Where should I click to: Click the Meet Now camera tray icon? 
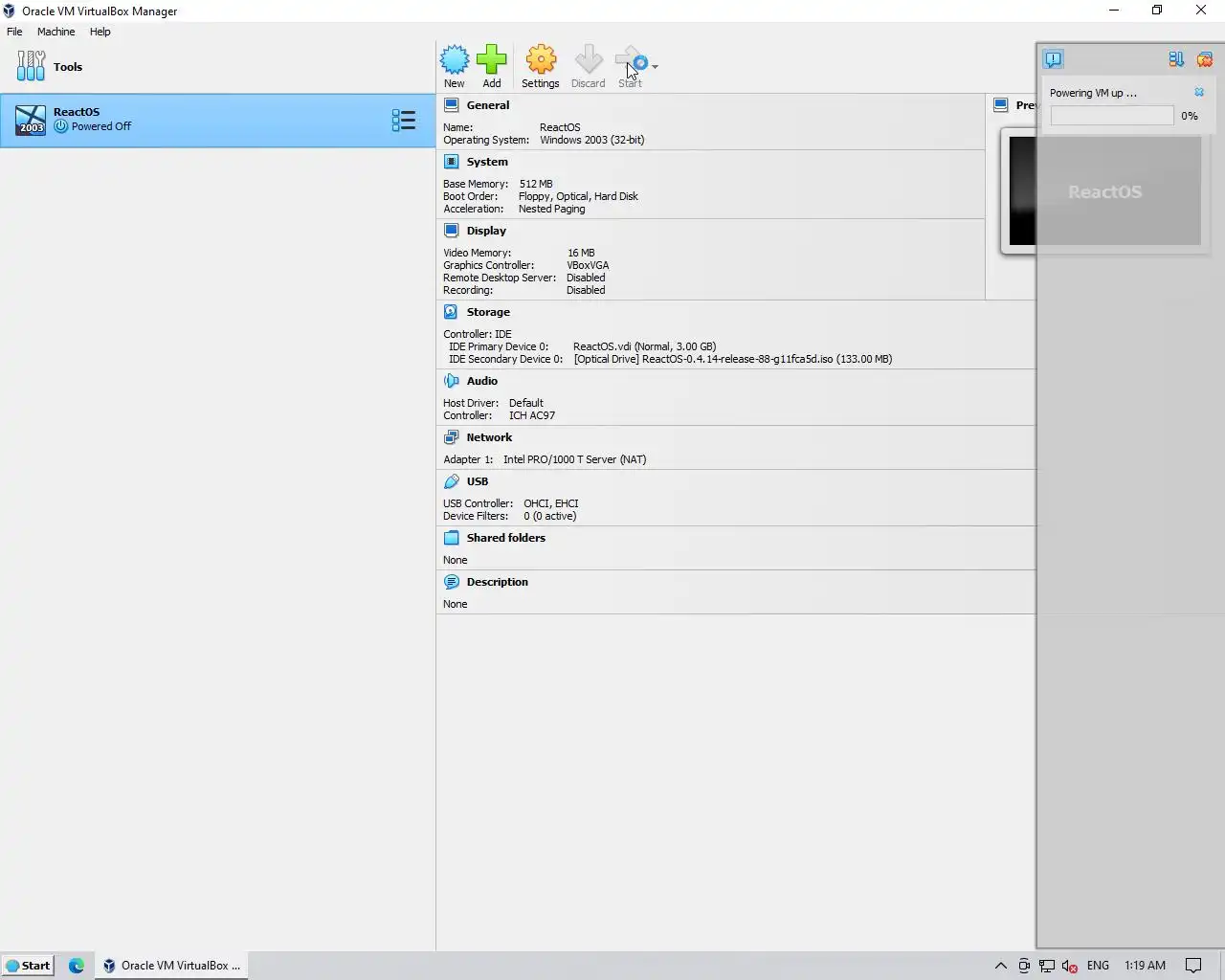tap(1024, 966)
